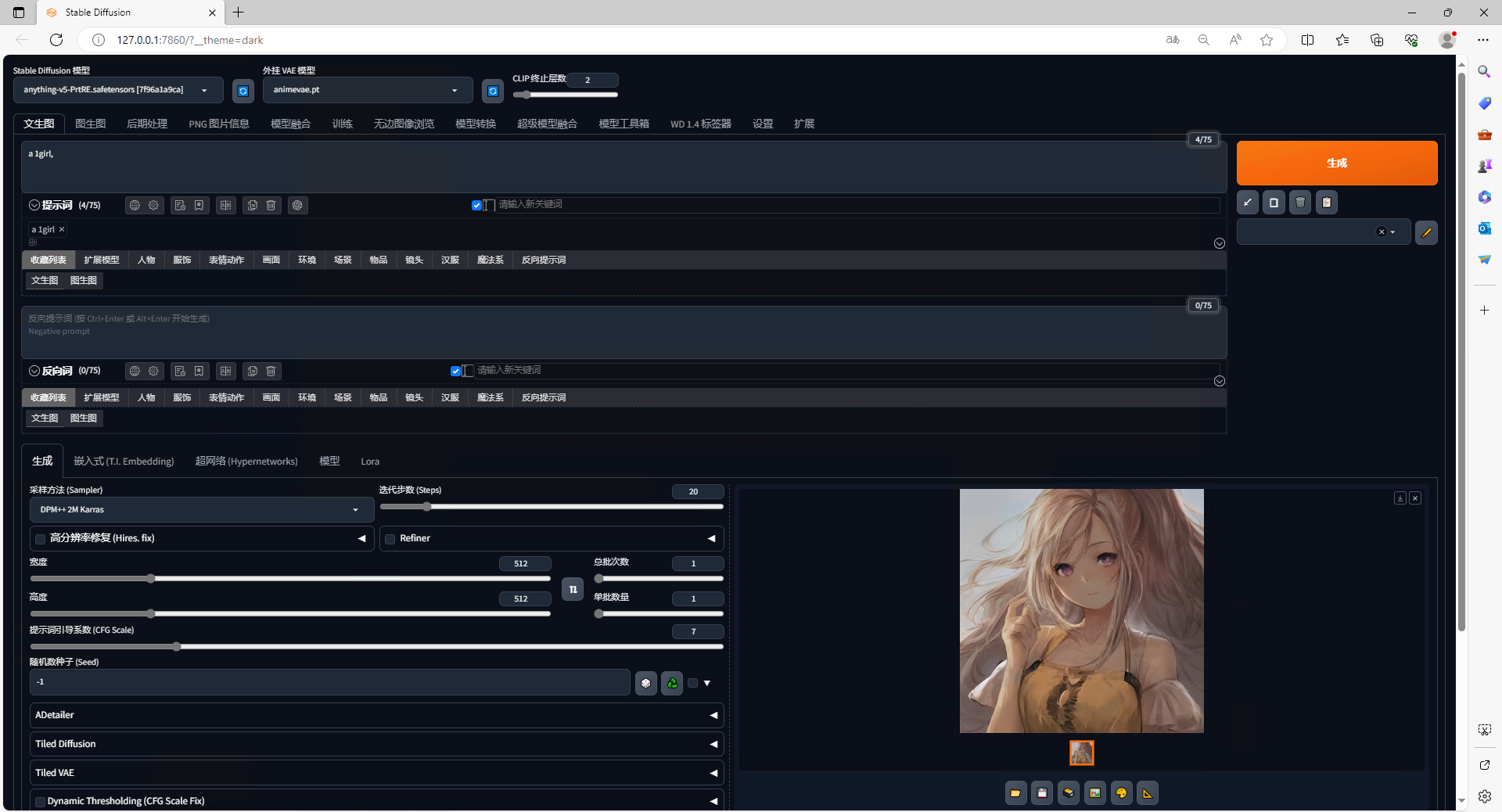
Task: Click the Steps slider track
Action: (x=552, y=507)
